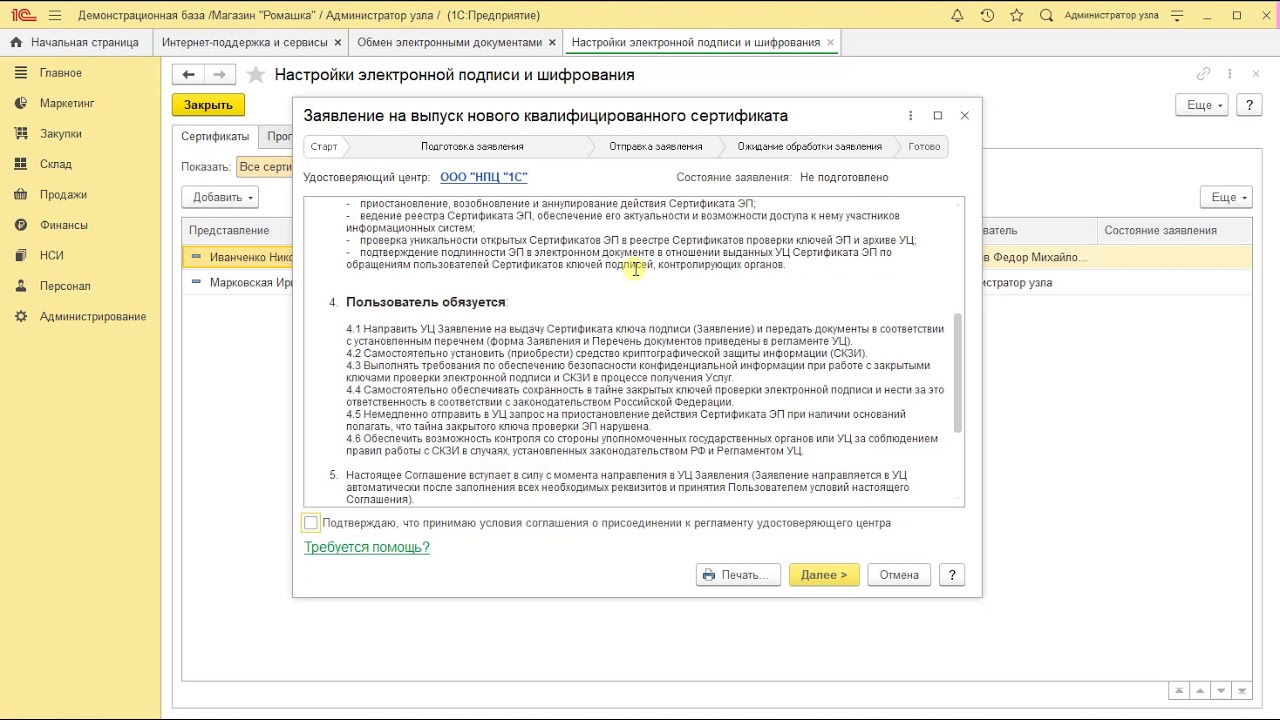1280x720 pixels.
Task: Click Отмена button in dialog
Action: coord(899,575)
